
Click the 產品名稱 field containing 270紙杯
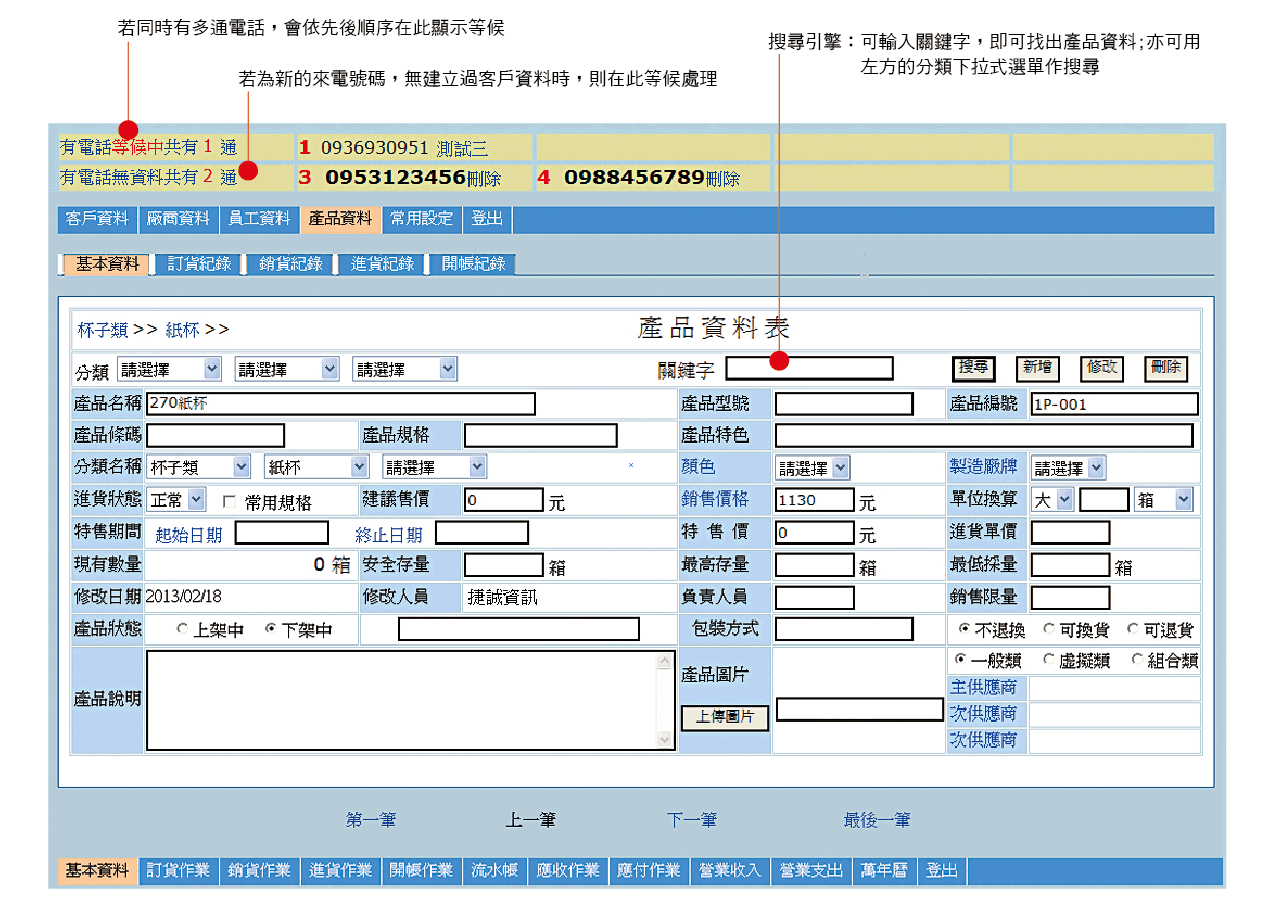[341, 404]
